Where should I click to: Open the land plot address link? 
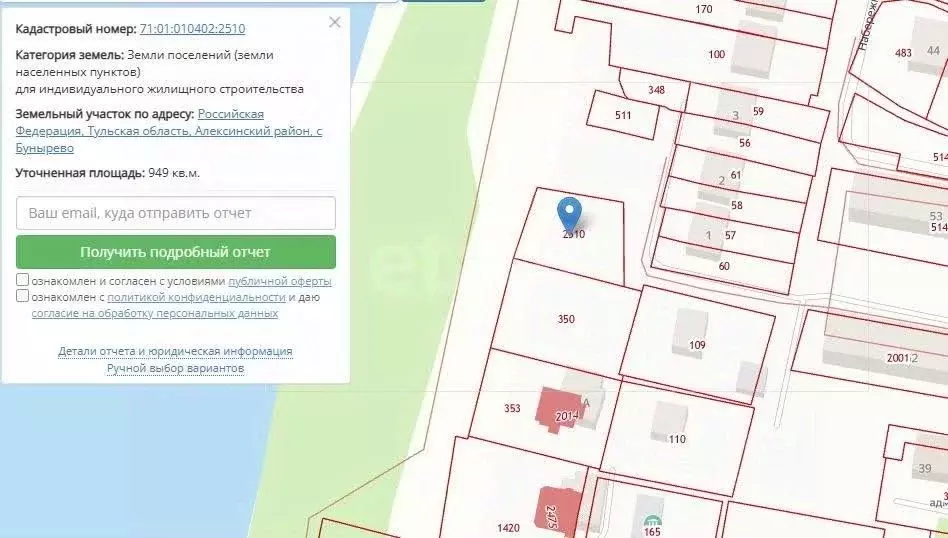point(169,131)
